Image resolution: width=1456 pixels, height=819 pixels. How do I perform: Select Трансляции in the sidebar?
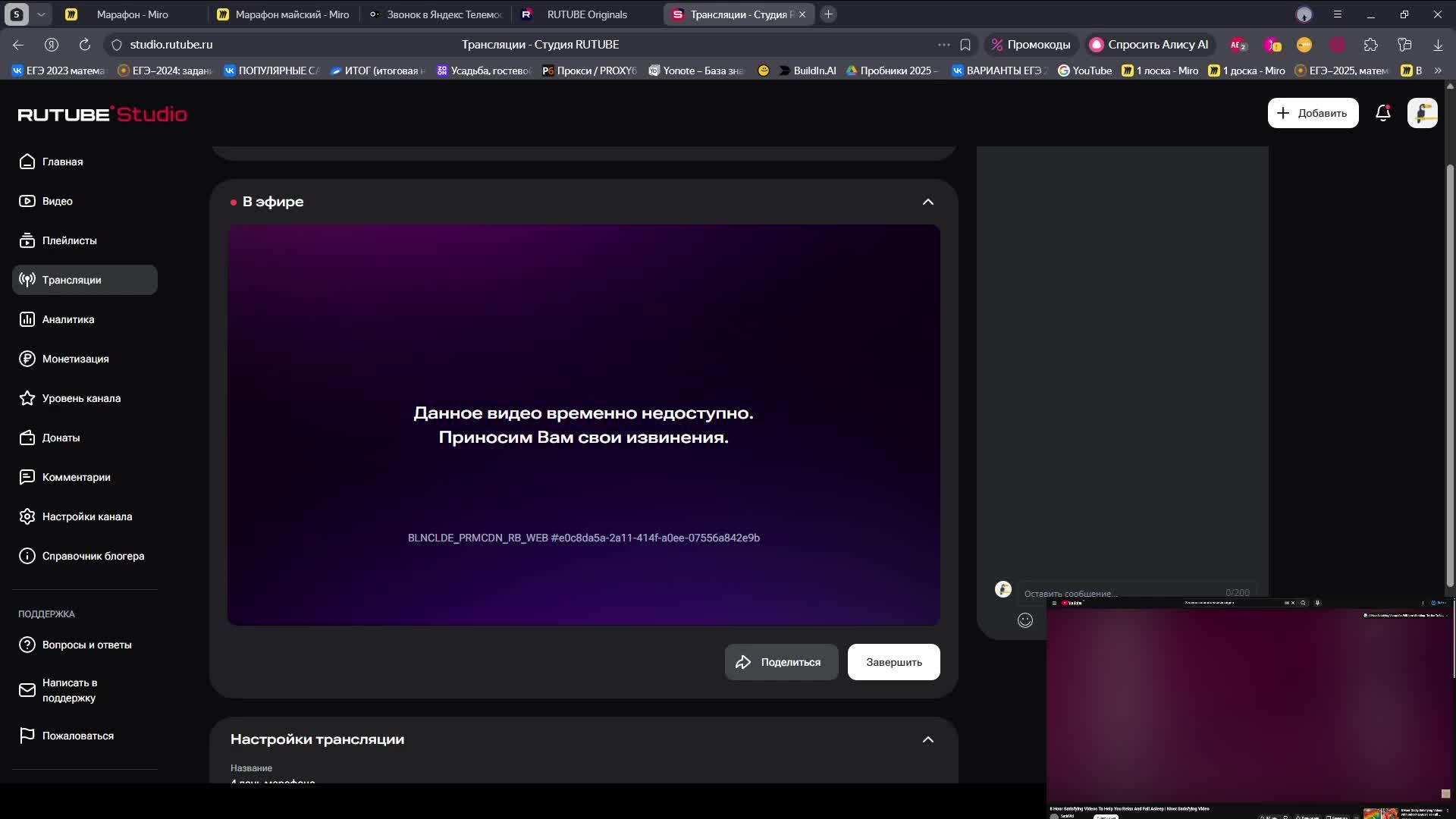[84, 280]
